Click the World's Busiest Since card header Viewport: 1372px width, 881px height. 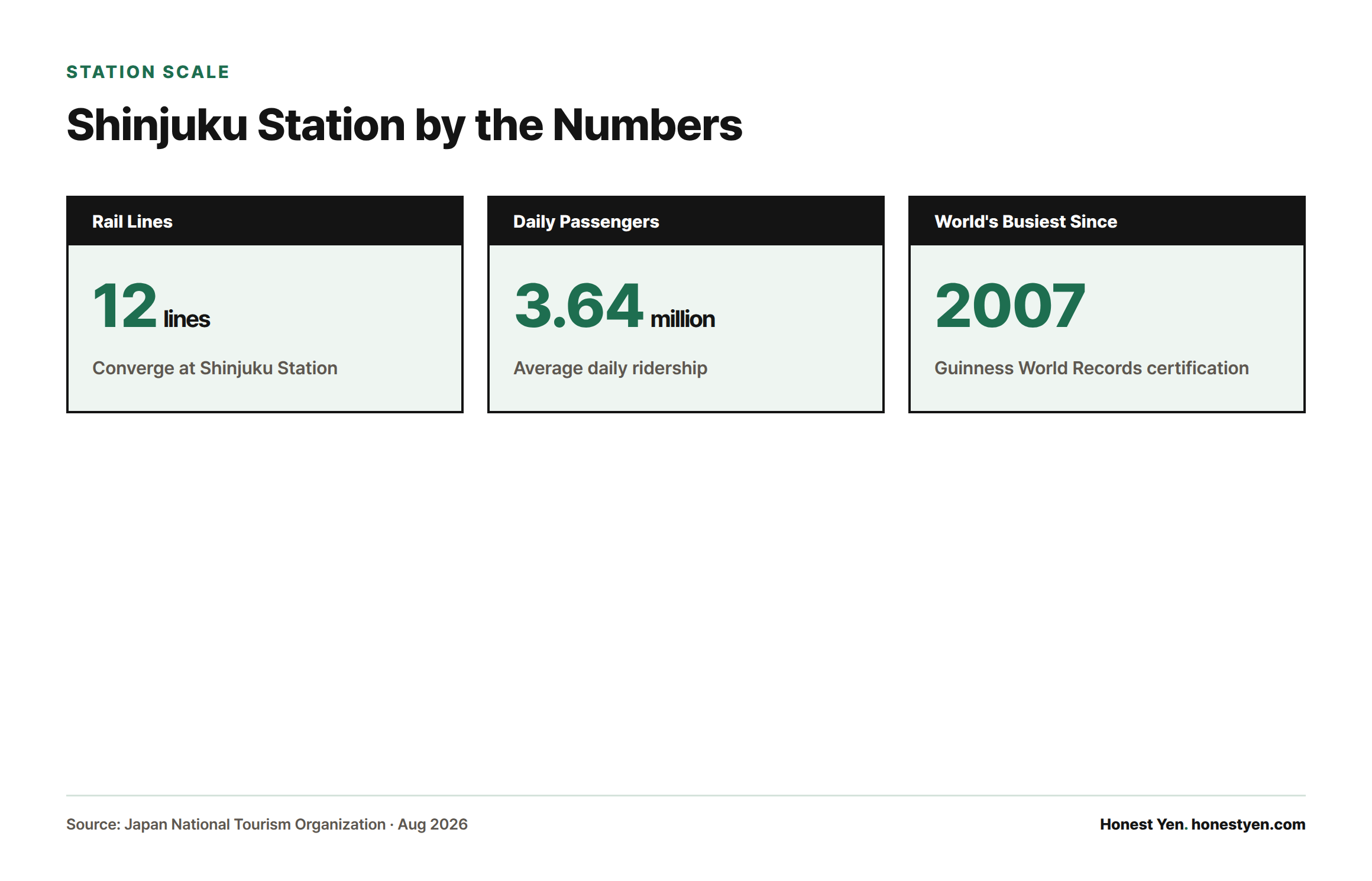click(1107, 221)
